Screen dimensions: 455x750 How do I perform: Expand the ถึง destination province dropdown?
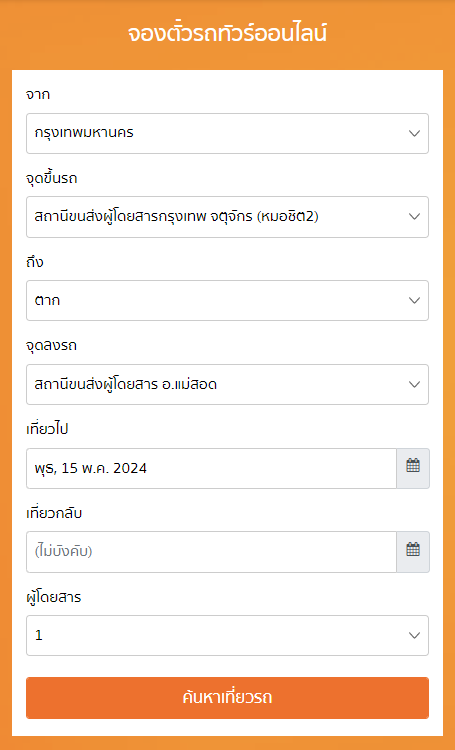point(227,300)
